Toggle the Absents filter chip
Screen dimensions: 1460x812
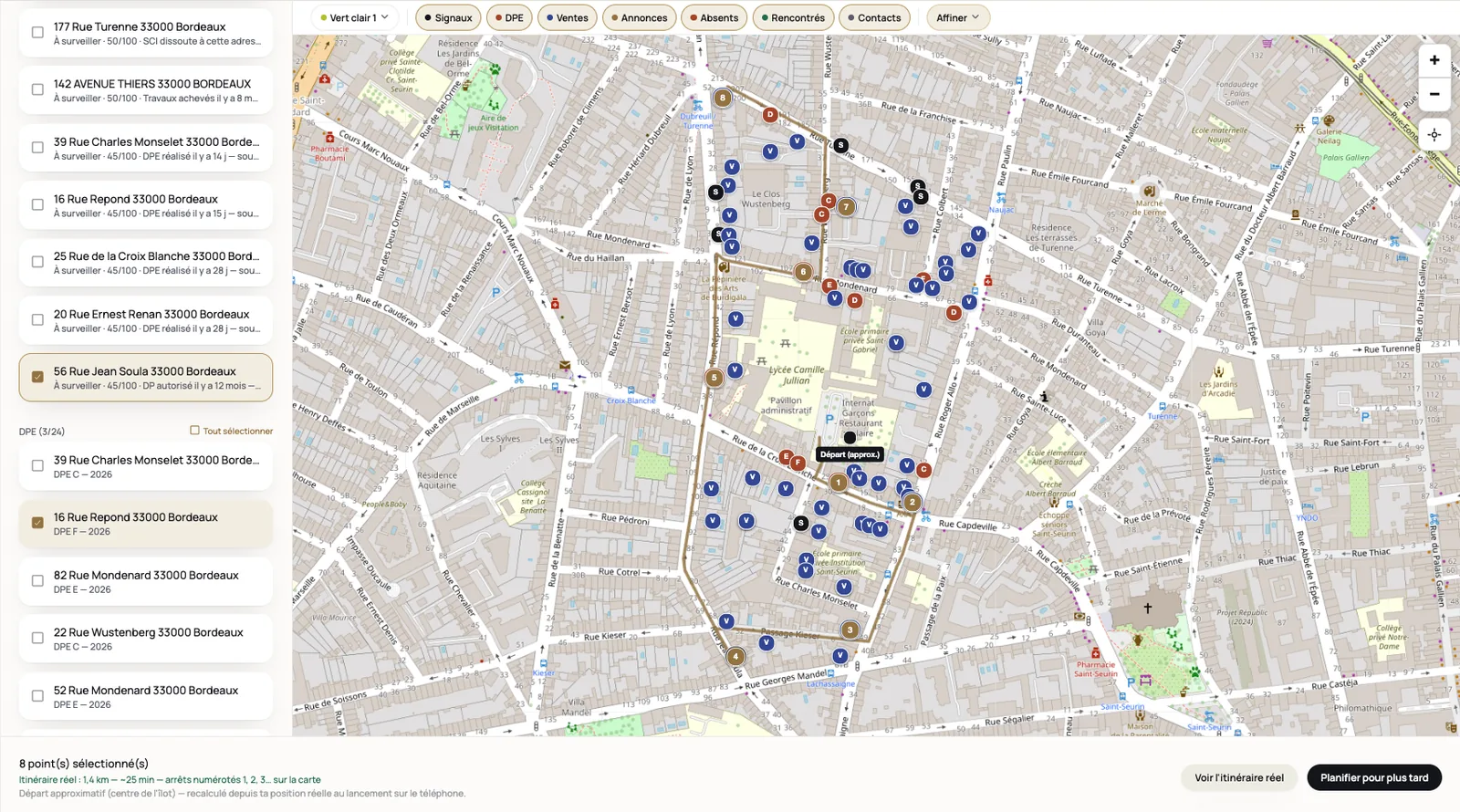click(714, 17)
